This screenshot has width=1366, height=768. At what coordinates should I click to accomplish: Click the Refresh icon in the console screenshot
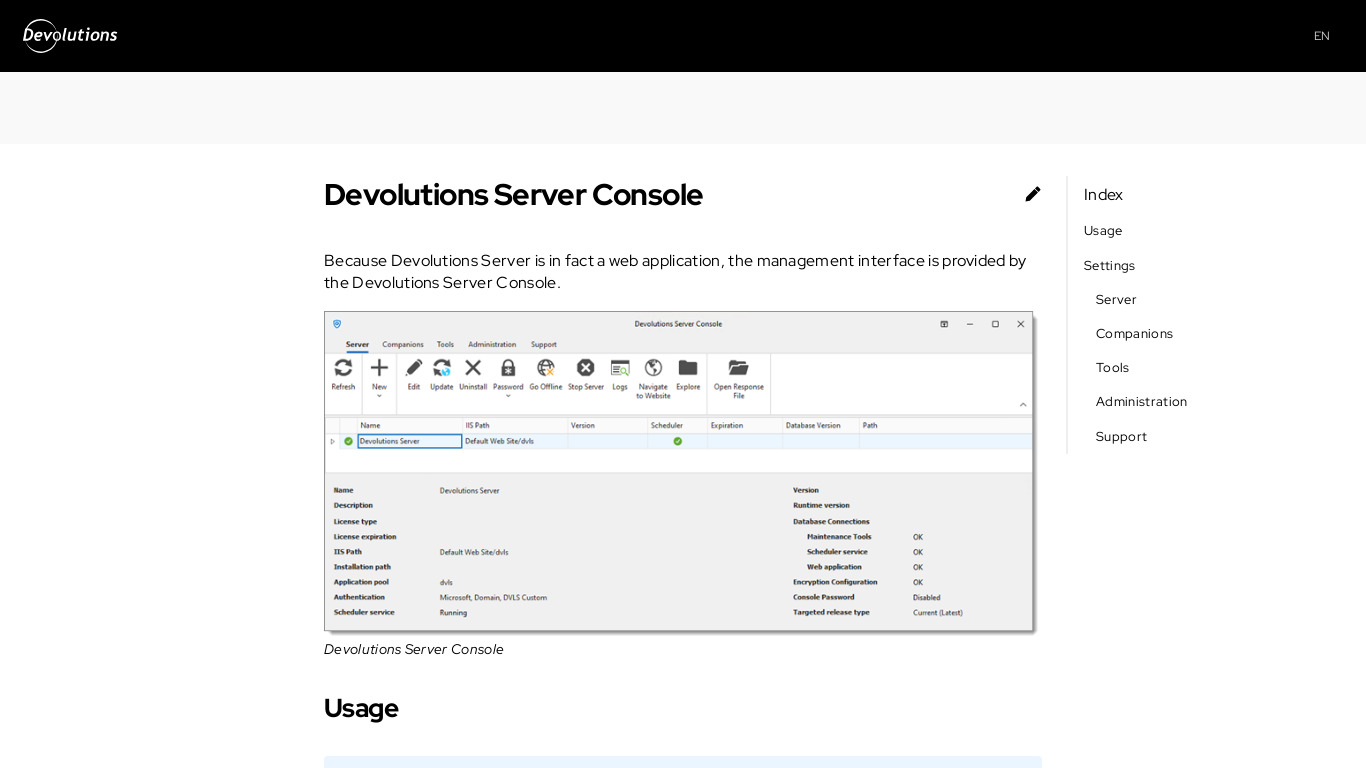[343, 368]
